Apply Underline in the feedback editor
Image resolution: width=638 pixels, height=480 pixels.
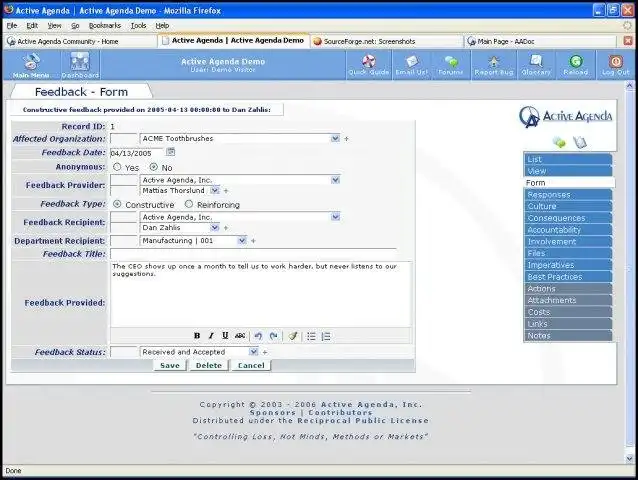225,336
